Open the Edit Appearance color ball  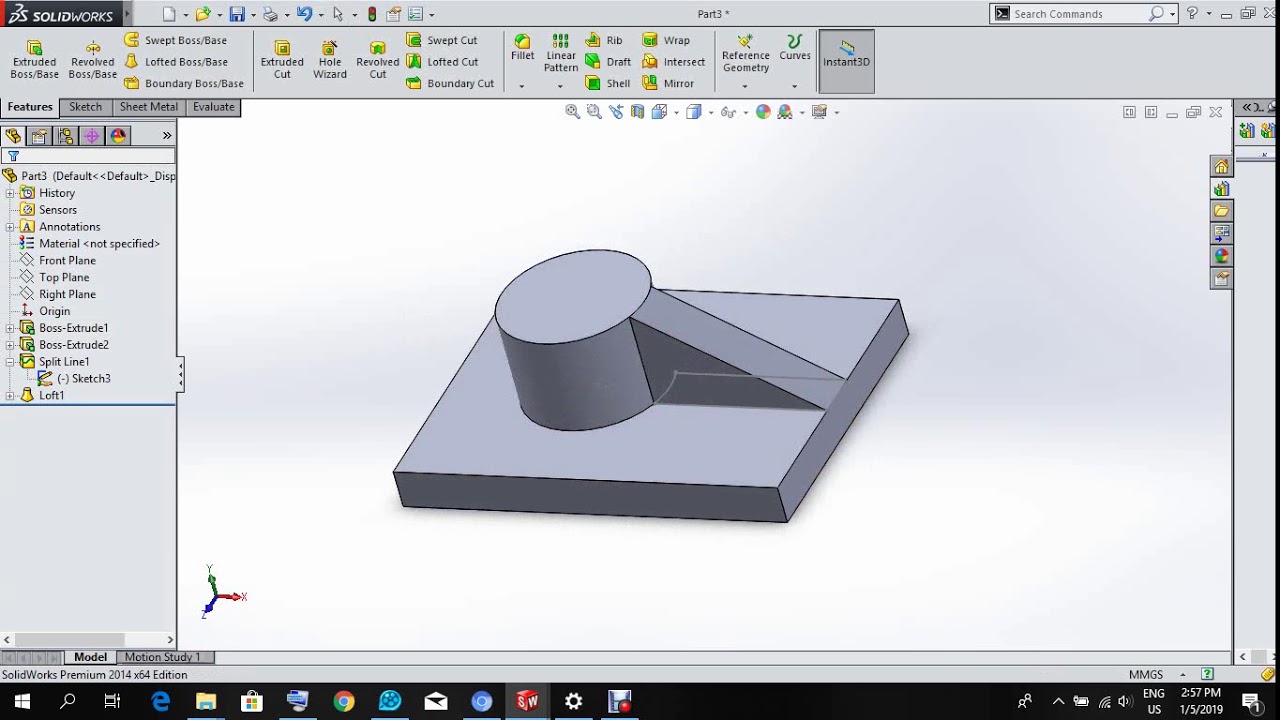[763, 112]
